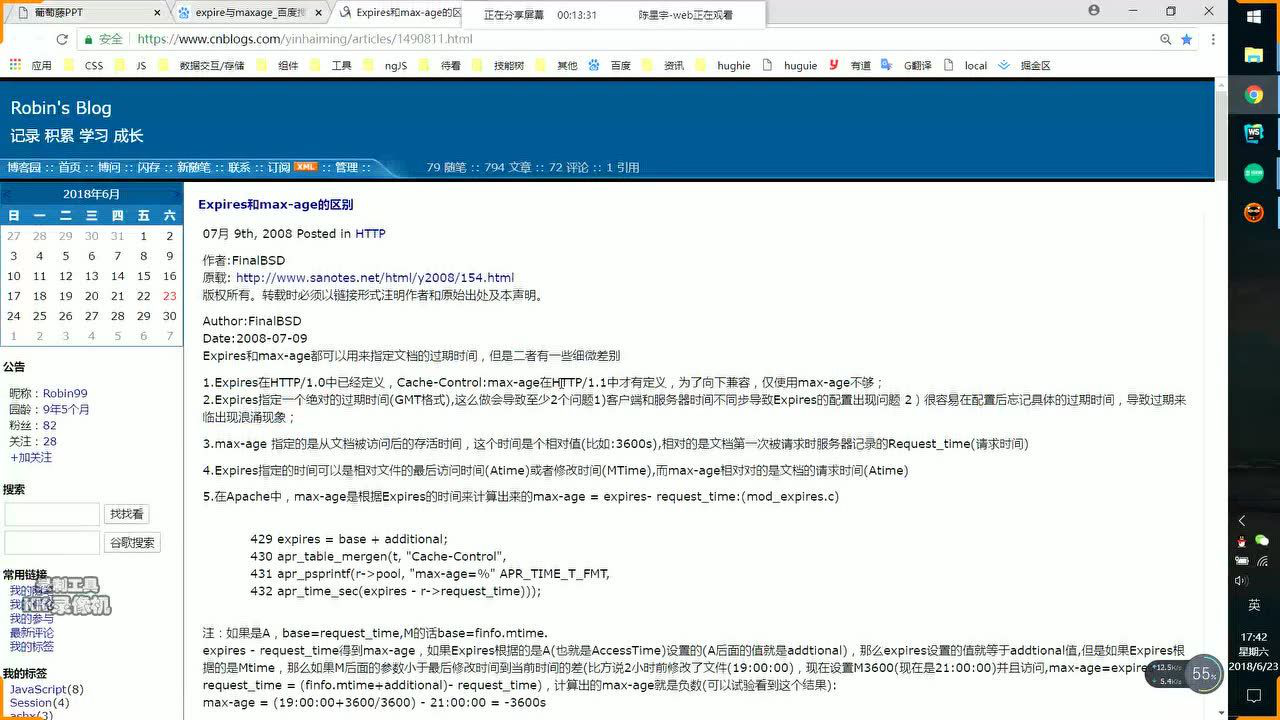The height and width of the screenshot is (720, 1280).
Task: Click the 55% floating speed ball
Action: (x=1205, y=675)
